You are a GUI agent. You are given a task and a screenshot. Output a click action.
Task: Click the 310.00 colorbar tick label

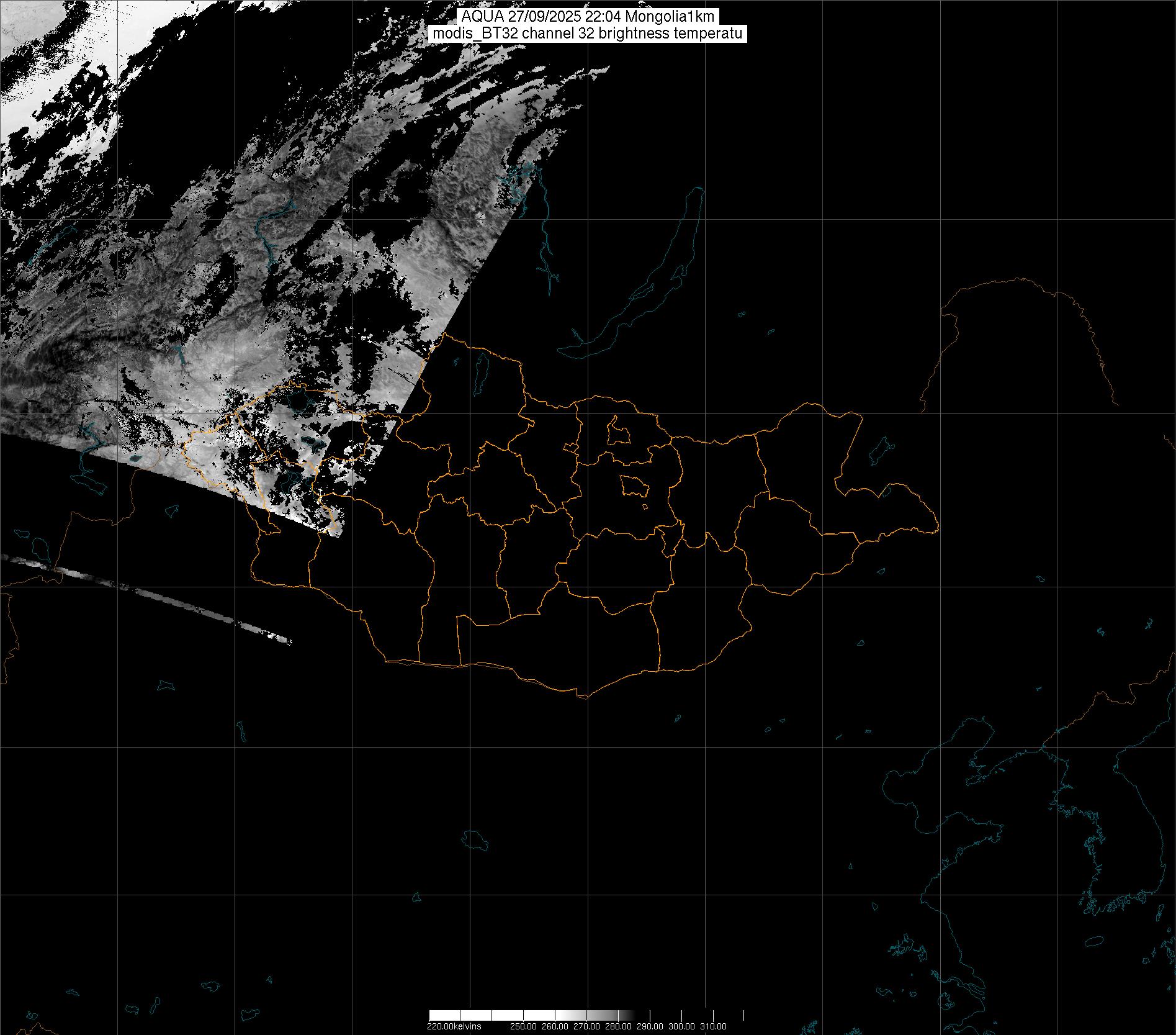point(714,1026)
